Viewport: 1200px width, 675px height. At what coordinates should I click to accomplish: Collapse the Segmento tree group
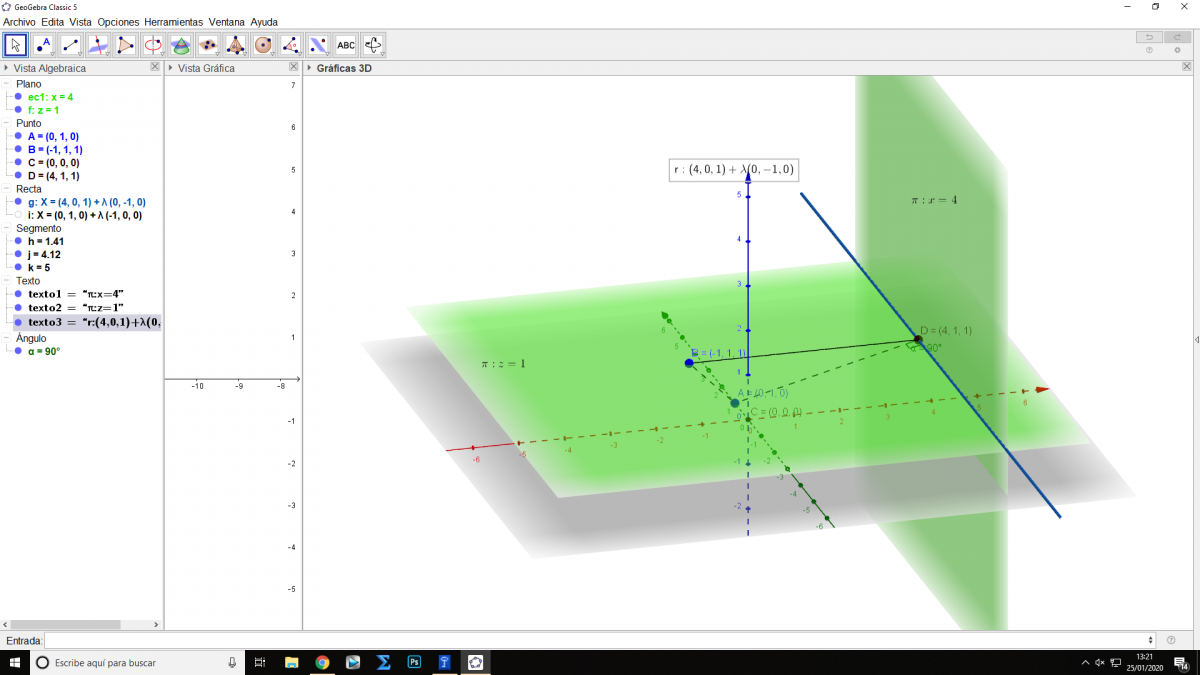(7, 229)
